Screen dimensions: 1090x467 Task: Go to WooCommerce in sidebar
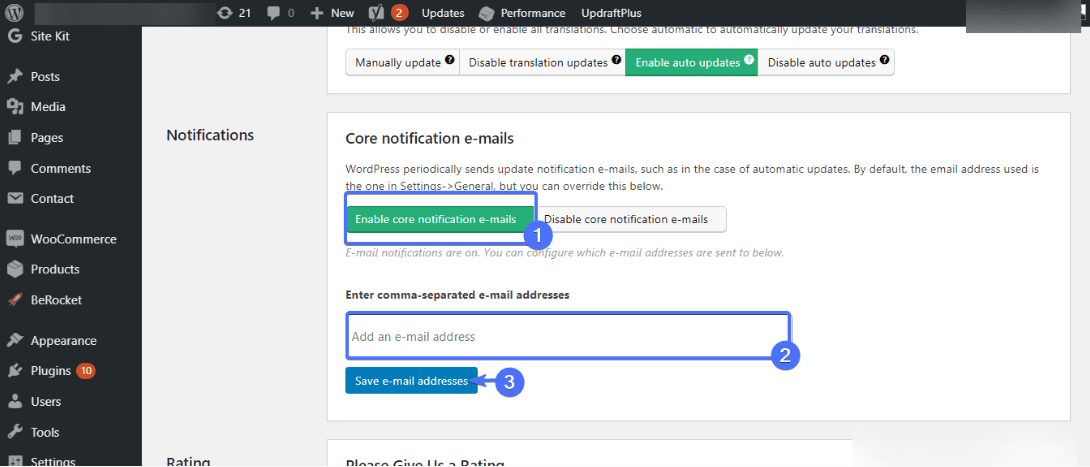point(74,239)
